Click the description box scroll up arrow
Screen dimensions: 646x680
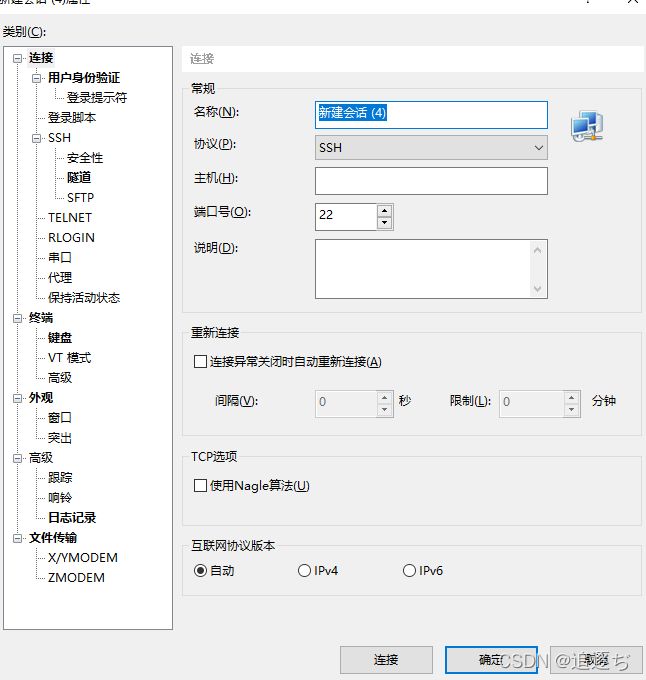click(x=538, y=250)
